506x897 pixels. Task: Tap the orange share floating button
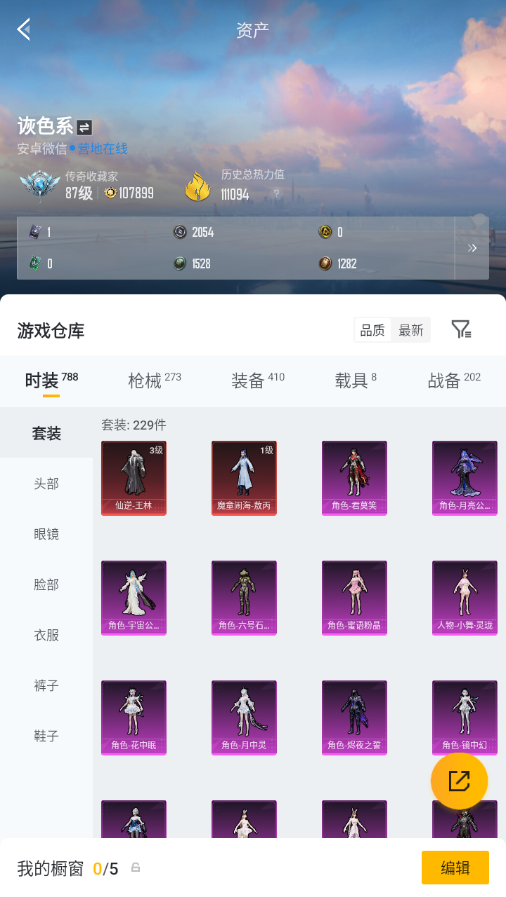tap(459, 781)
